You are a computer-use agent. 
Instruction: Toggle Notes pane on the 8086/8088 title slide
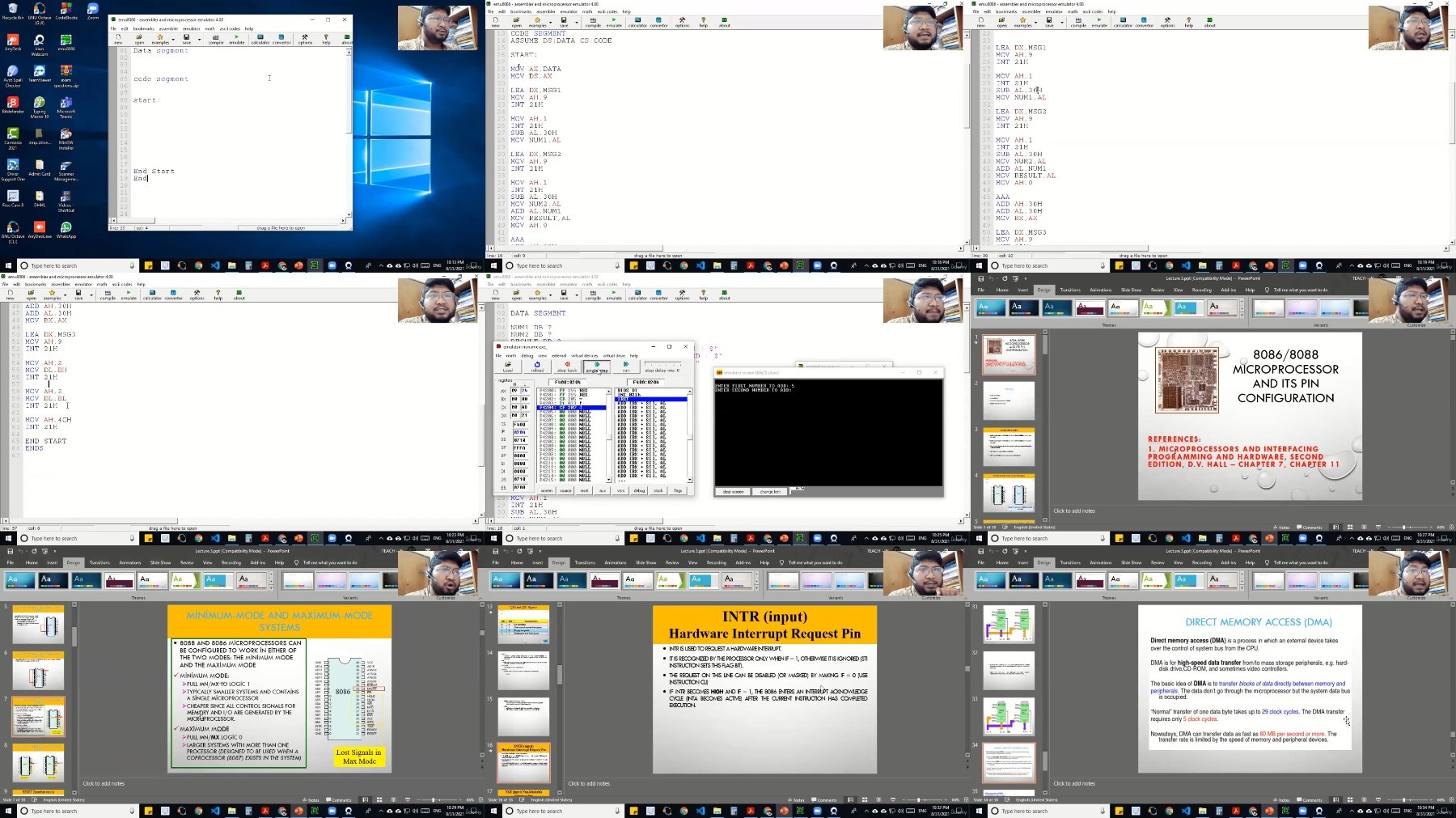(1281, 528)
